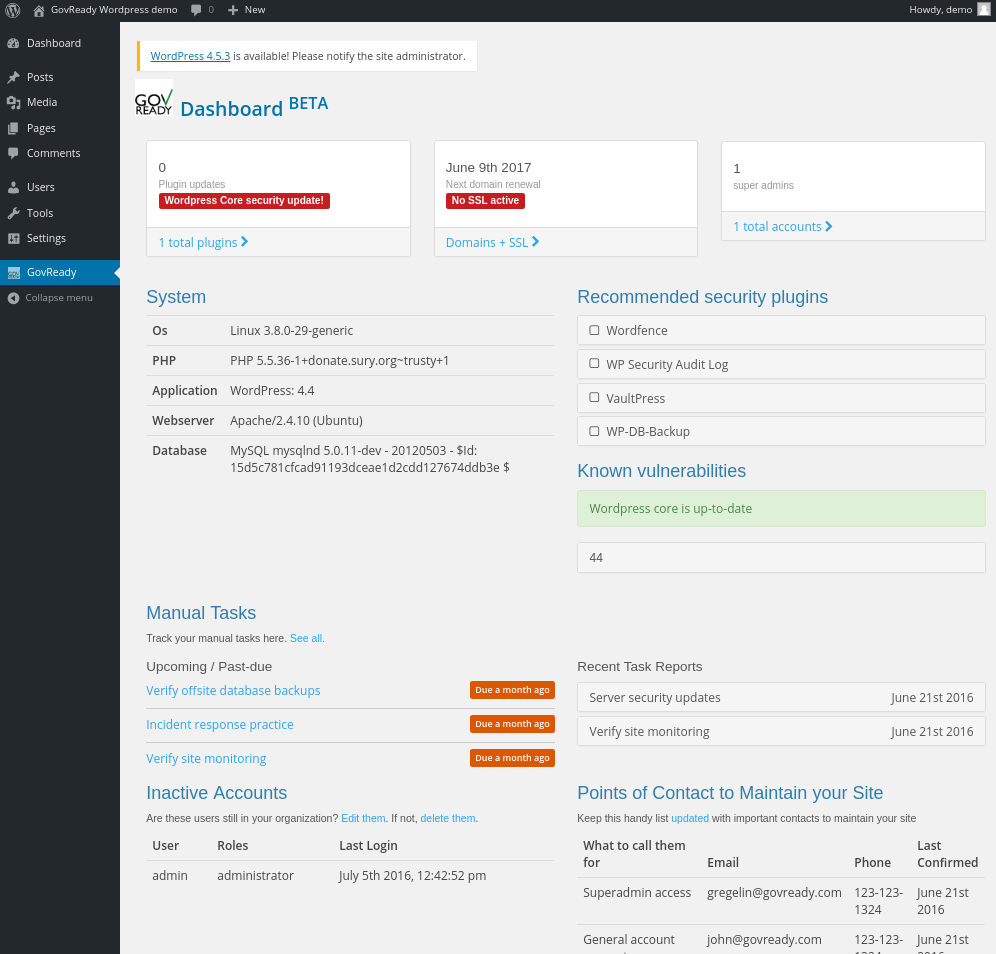Click the Comments speech bubble sidebar icon

13,153
